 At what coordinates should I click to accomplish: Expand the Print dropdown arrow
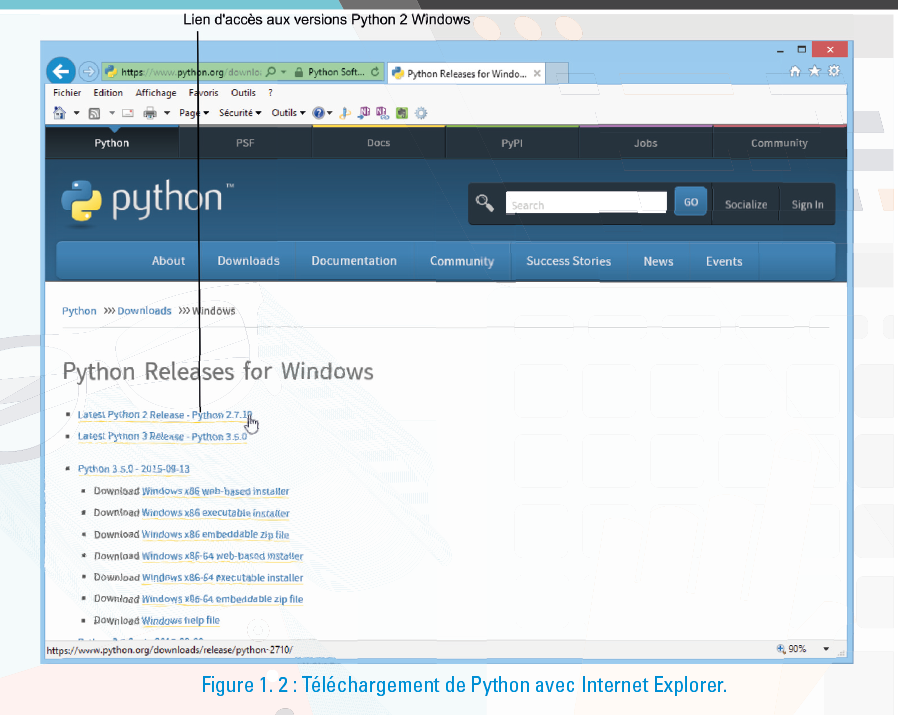pos(167,113)
